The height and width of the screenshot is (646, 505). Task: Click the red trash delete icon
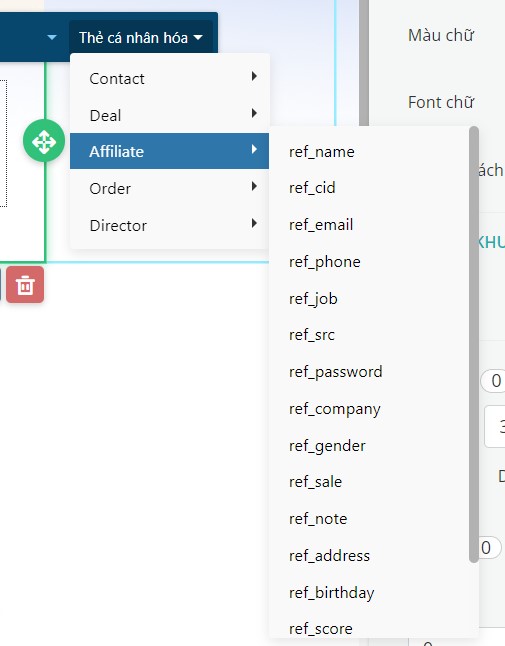coord(25,285)
